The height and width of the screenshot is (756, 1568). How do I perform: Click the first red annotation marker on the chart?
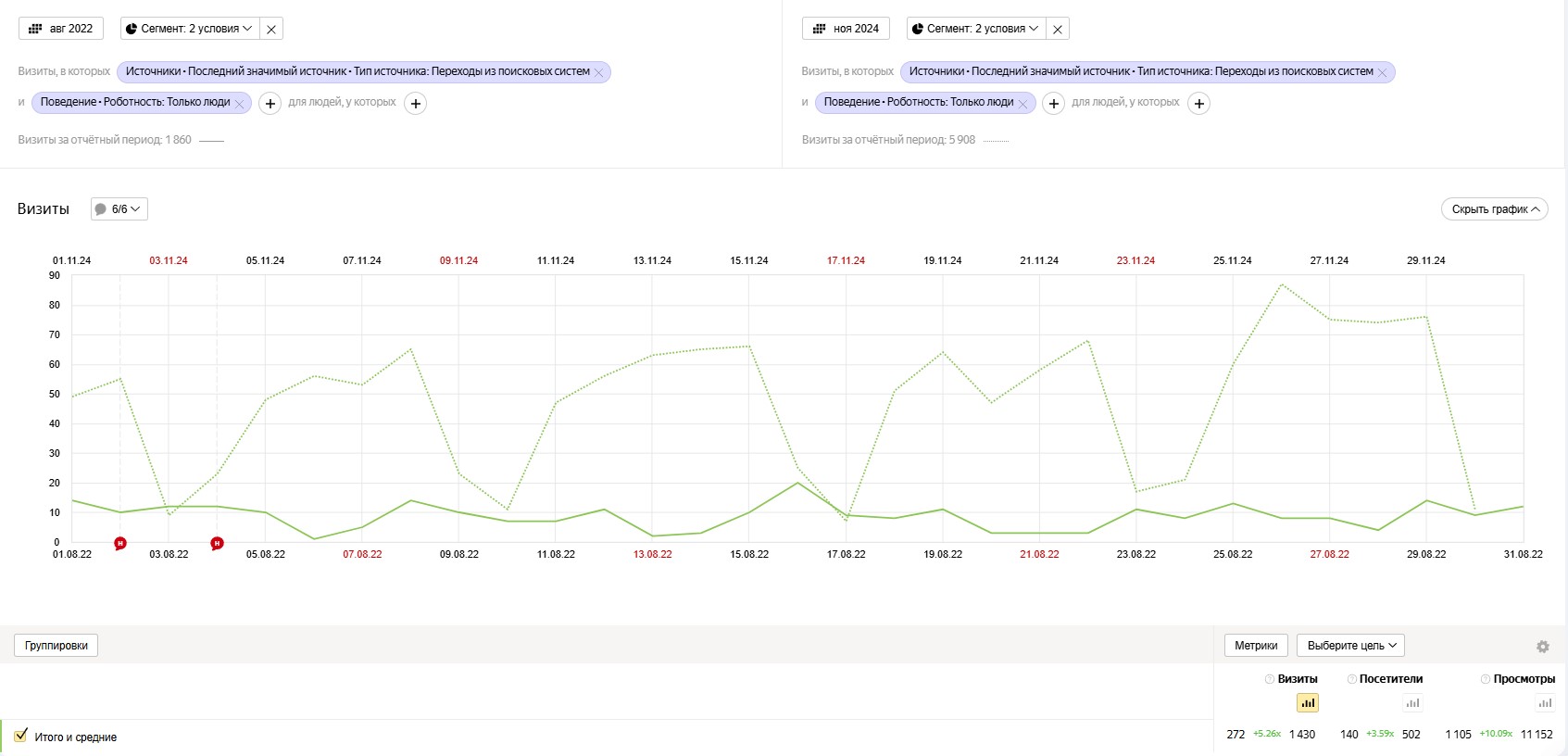[x=120, y=543]
